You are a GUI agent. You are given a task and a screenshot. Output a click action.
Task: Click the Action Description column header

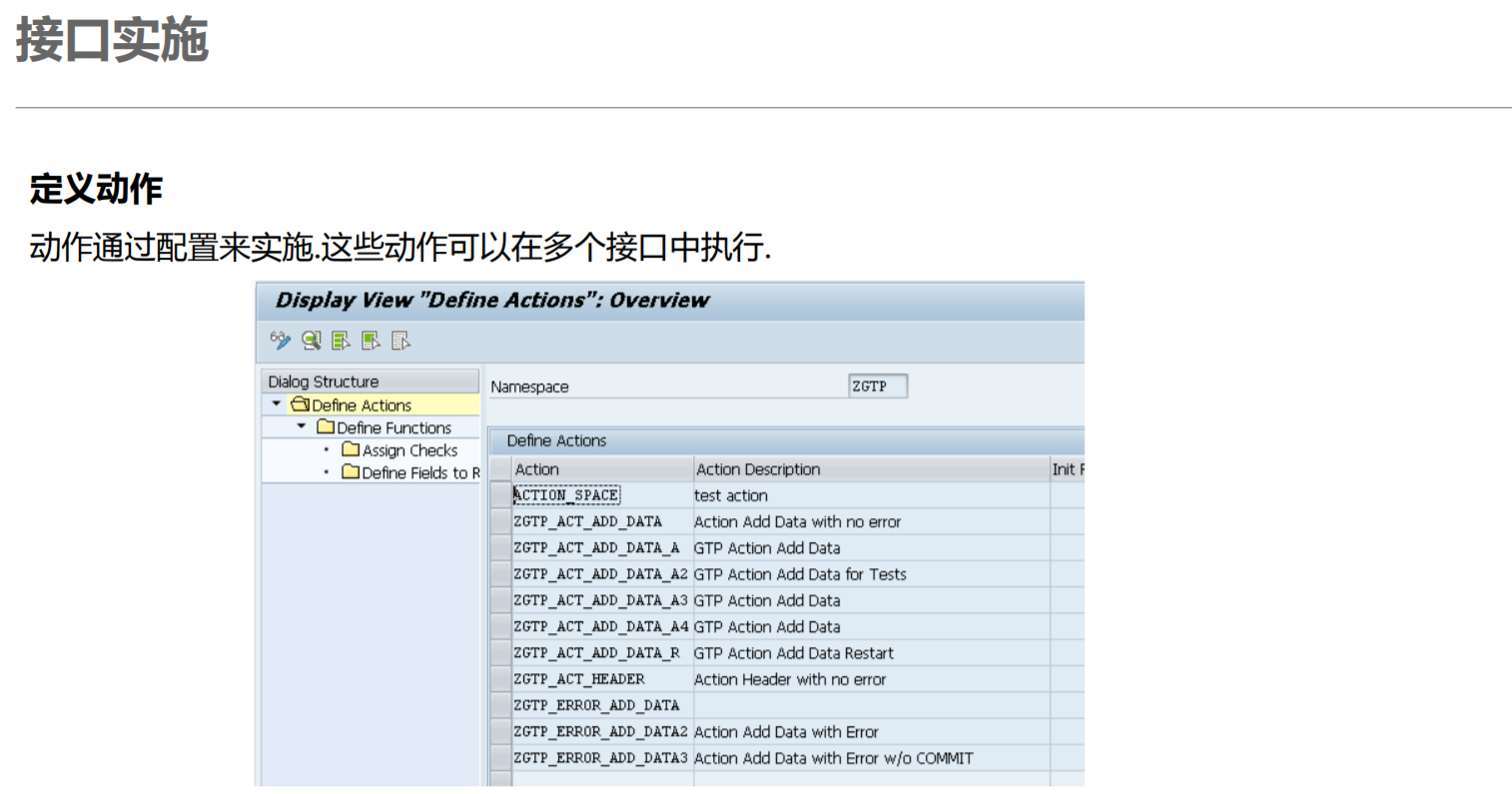759,468
